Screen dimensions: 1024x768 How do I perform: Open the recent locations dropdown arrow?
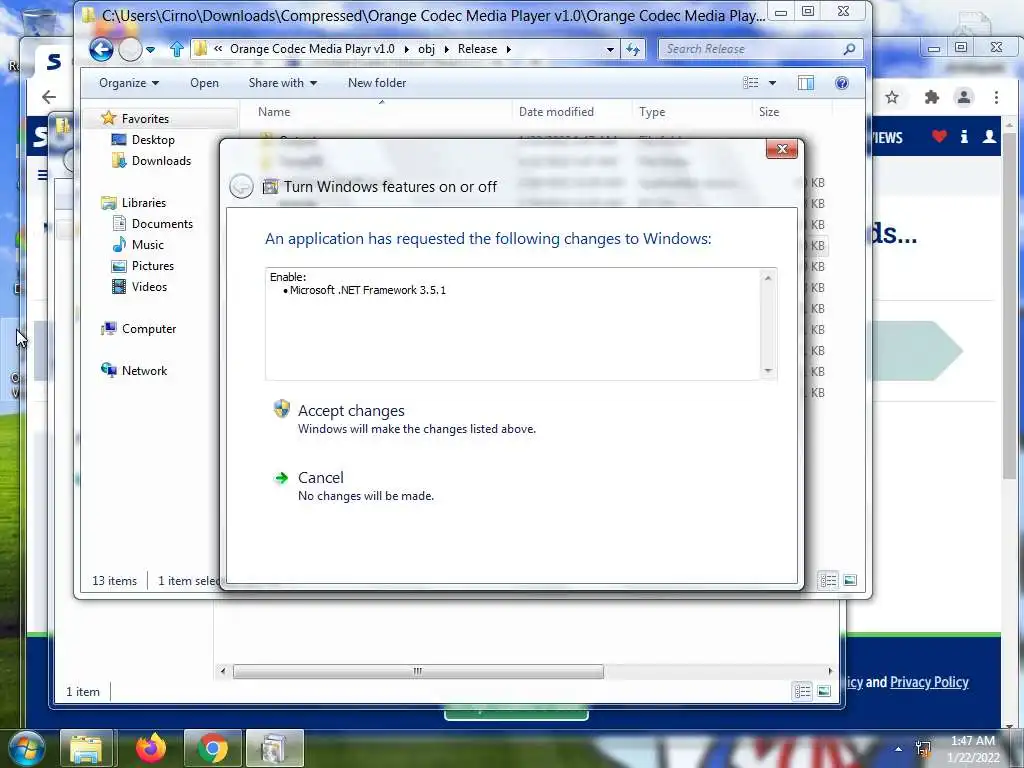151,50
